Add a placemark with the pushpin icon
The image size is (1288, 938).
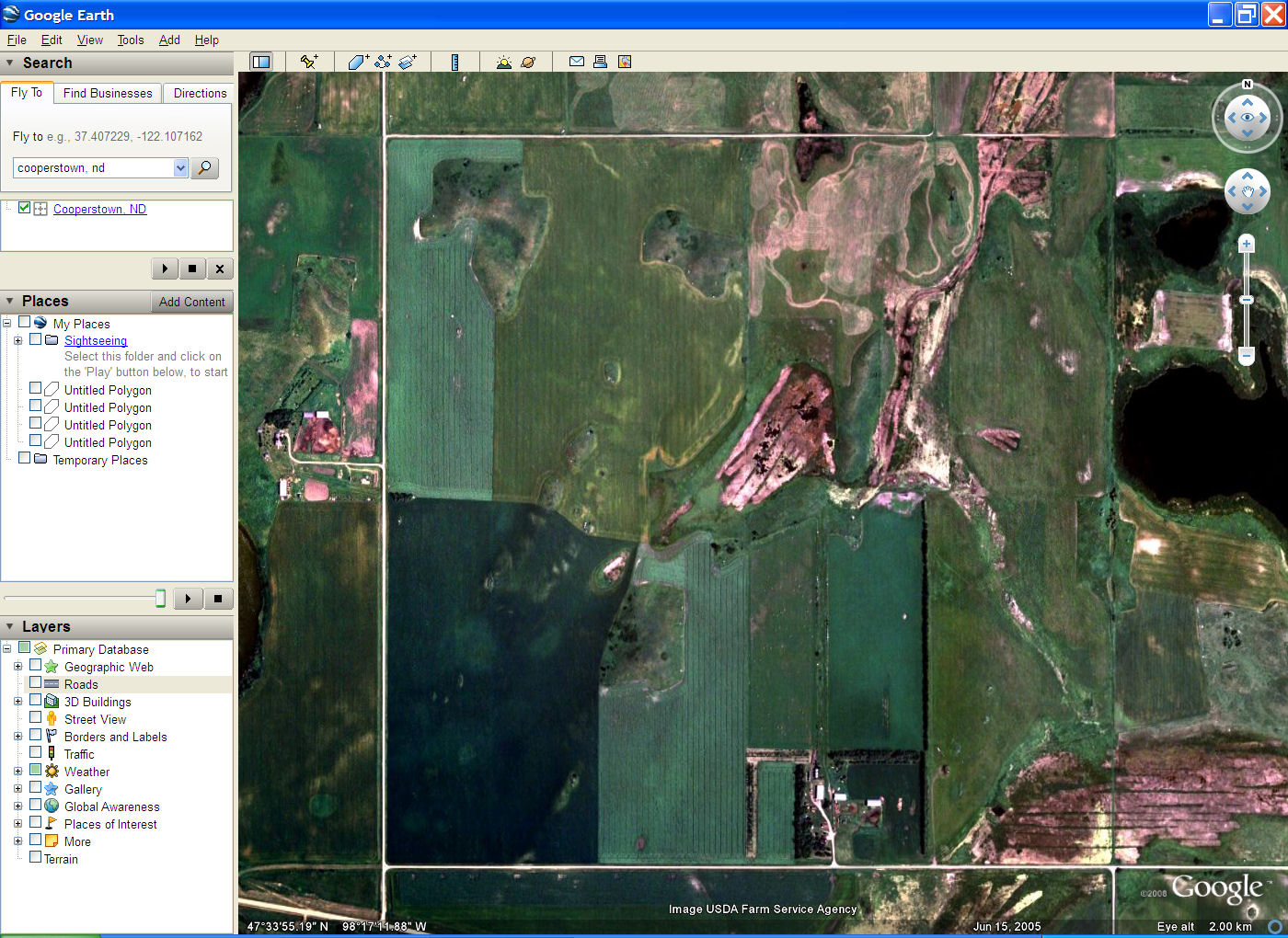(x=309, y=62)
